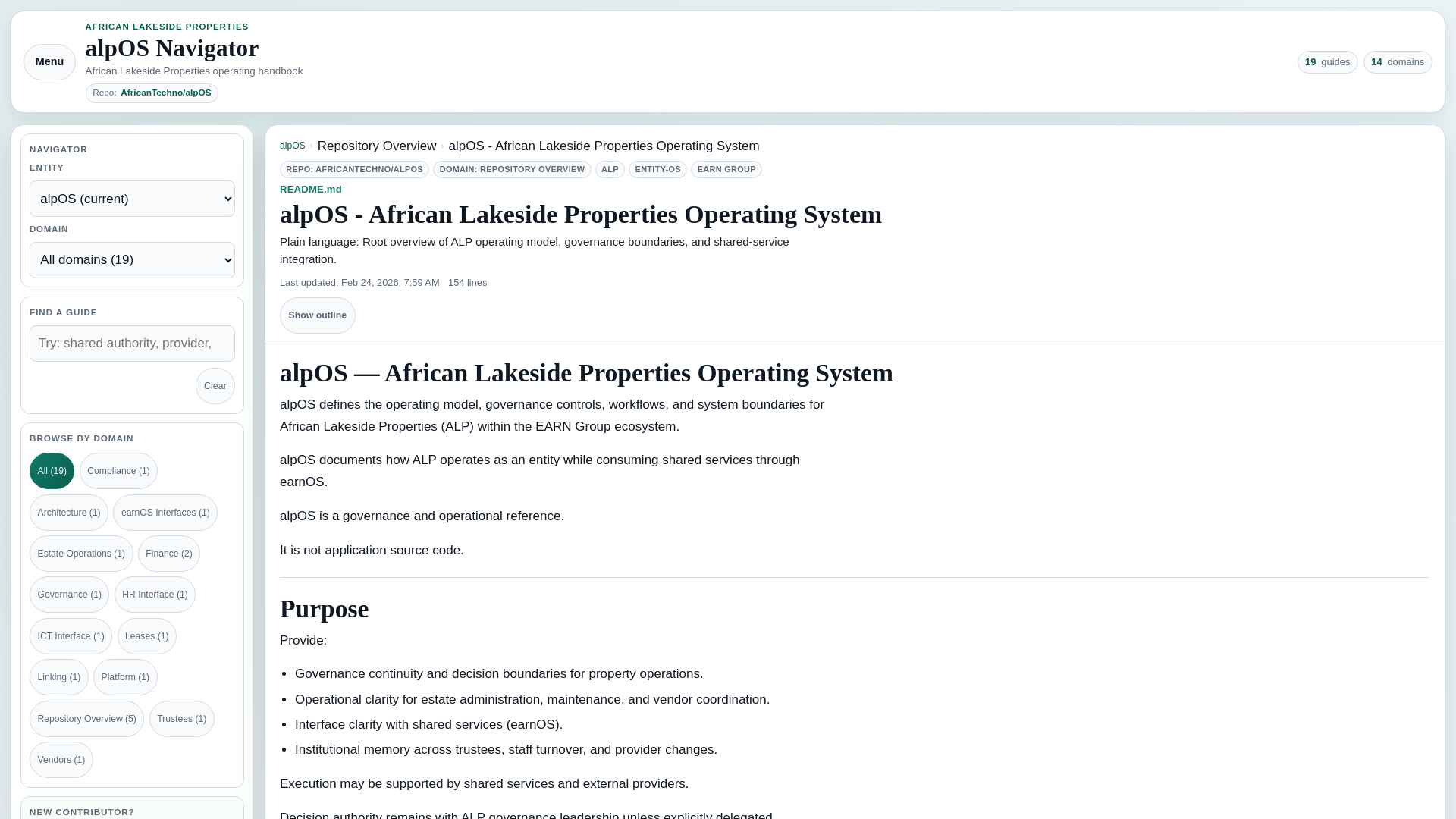
Task: Filter by HR Interface (1) domain
Action: [155, 595]
